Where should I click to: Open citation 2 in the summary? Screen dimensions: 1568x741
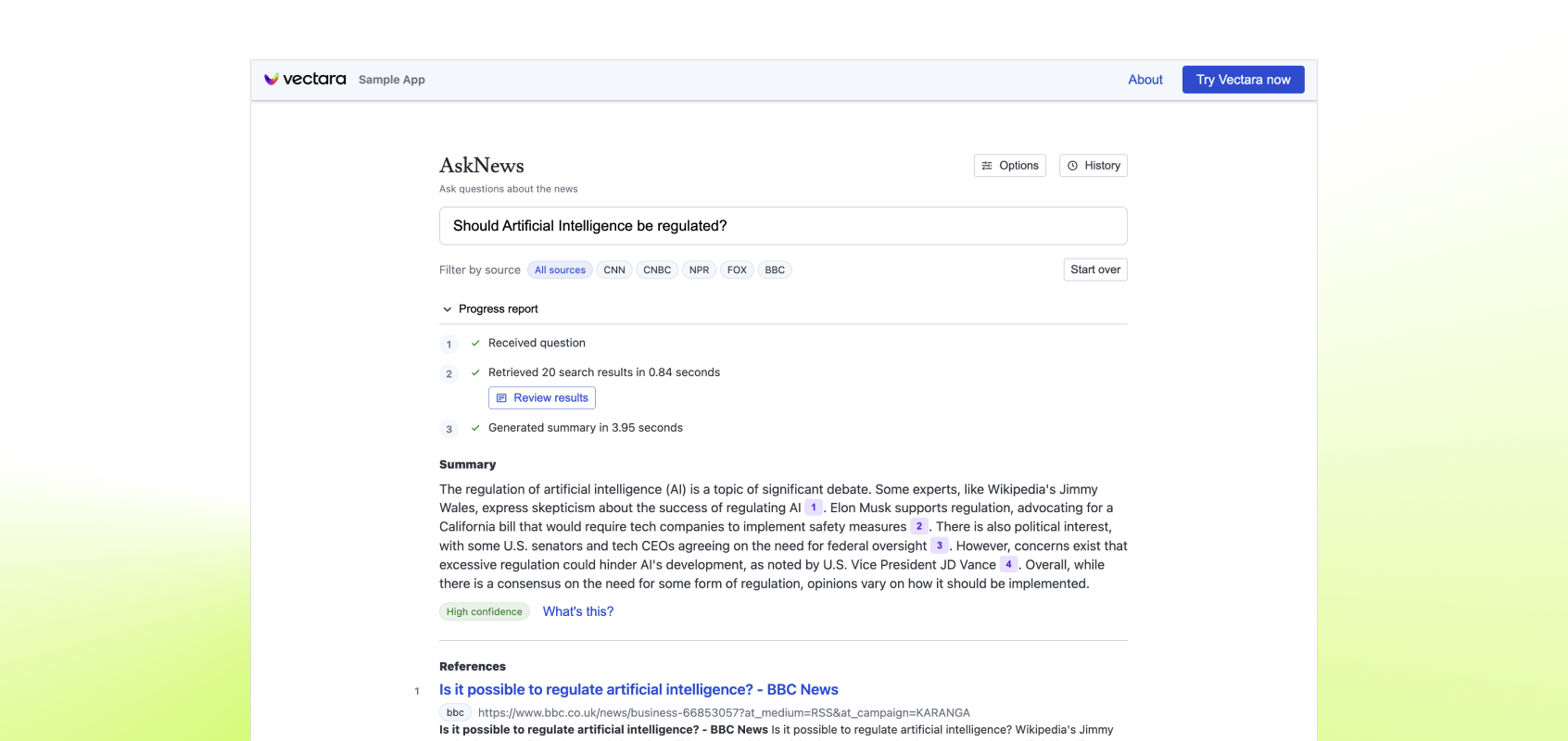coord(919,526)
